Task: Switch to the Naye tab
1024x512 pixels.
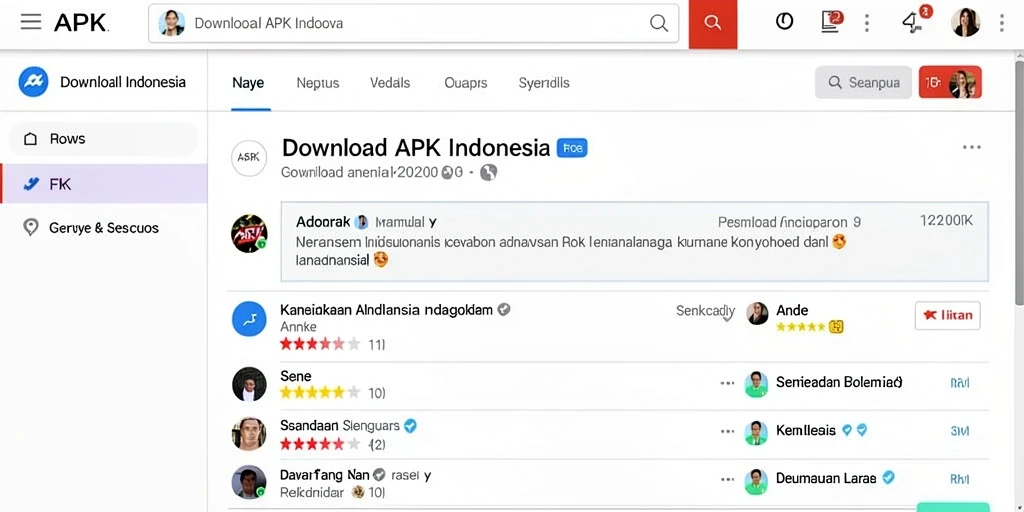Action: point(248,83)
